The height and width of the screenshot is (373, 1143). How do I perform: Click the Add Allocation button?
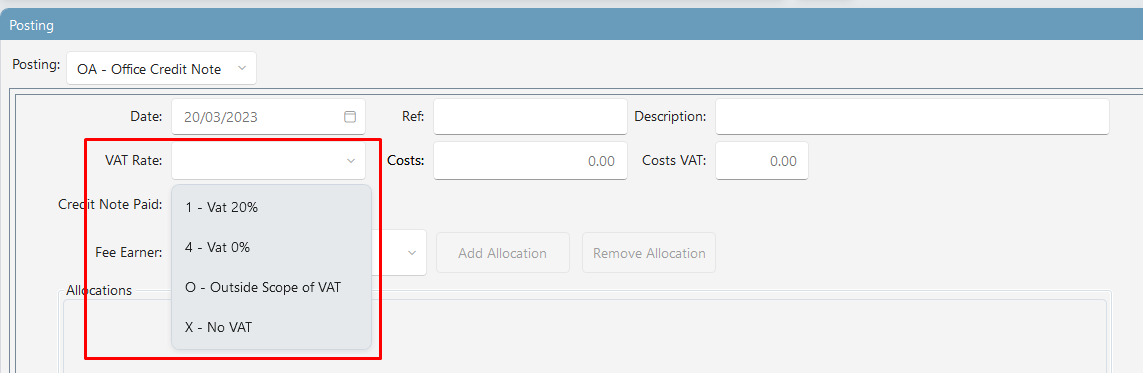(x=502, y=254)
